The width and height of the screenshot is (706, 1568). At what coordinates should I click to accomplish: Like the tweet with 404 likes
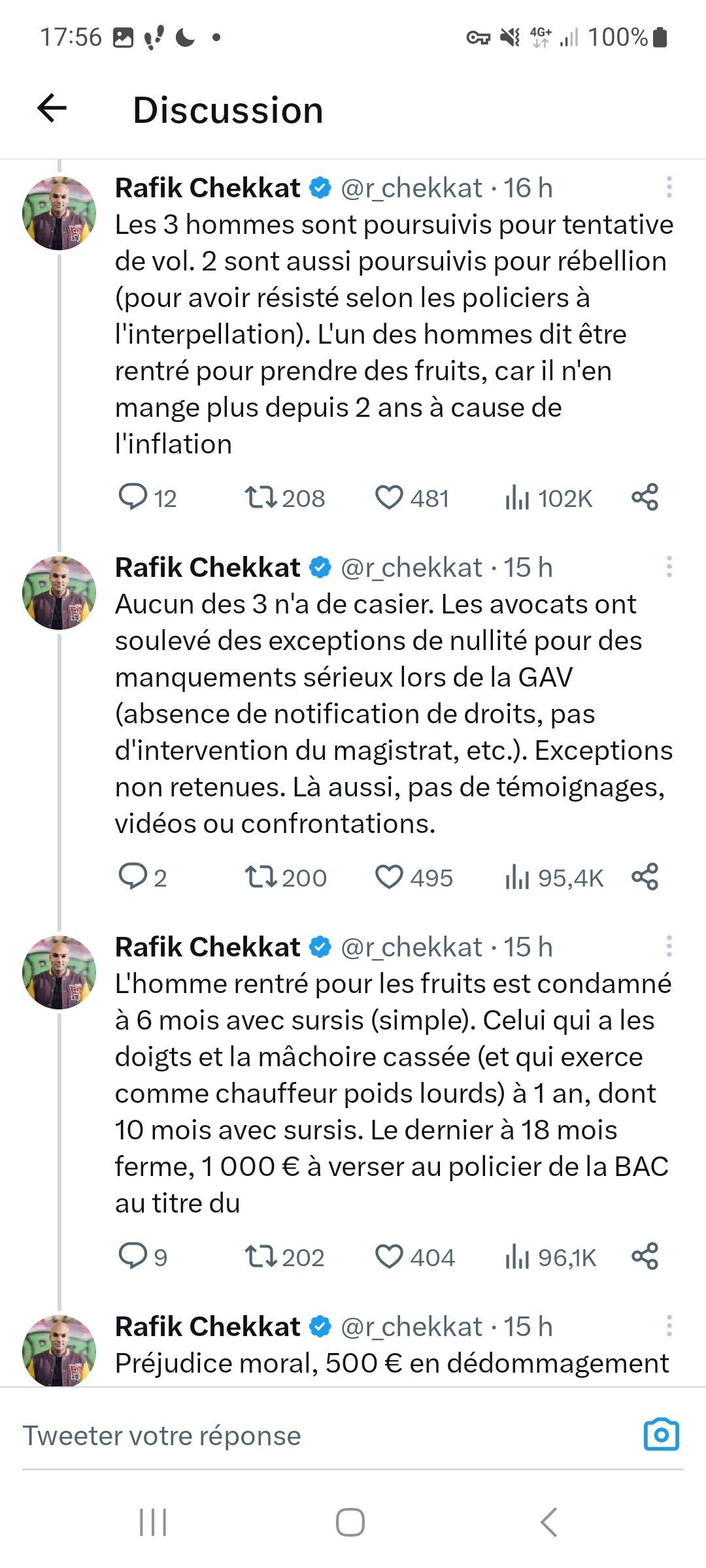pos(414,1257)
